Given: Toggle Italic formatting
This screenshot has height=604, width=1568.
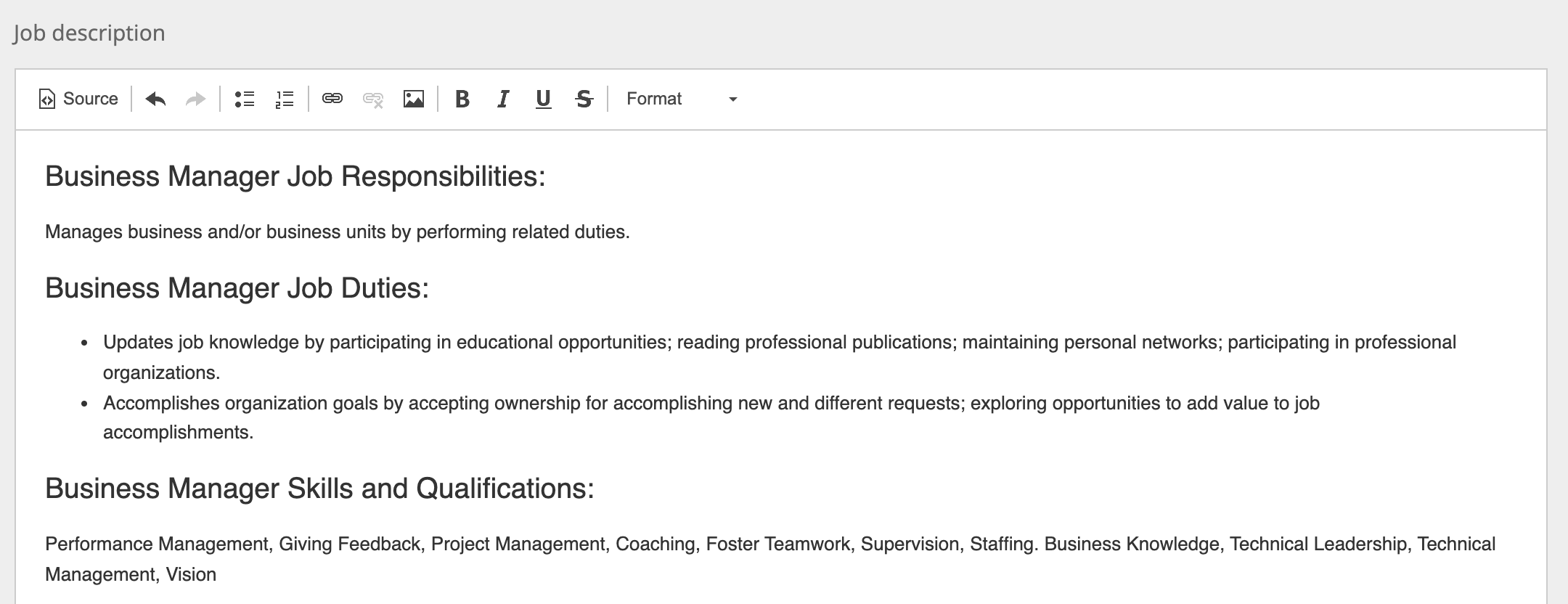Looking at the screenshot, I should click(503, 99).
